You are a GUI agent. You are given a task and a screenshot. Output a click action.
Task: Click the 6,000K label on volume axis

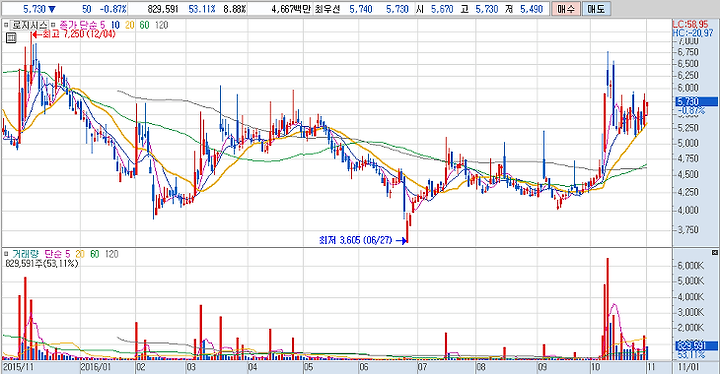(692, 266)
